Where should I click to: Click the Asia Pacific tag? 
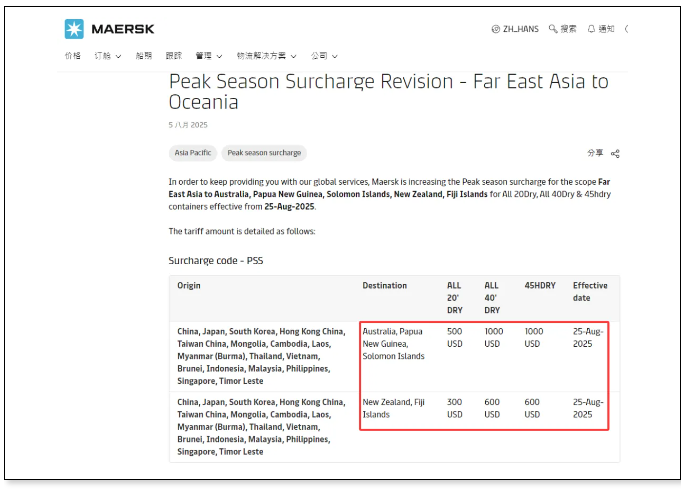pos(193,153)
